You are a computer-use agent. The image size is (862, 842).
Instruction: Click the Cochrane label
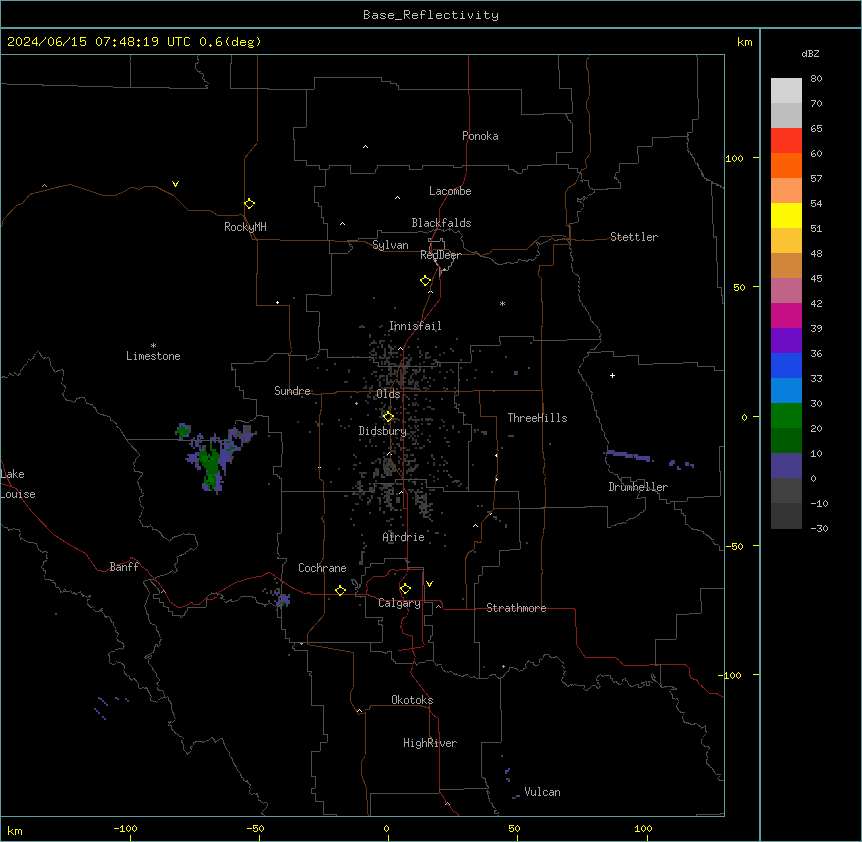pyautogui.click(x=322, y=568)
